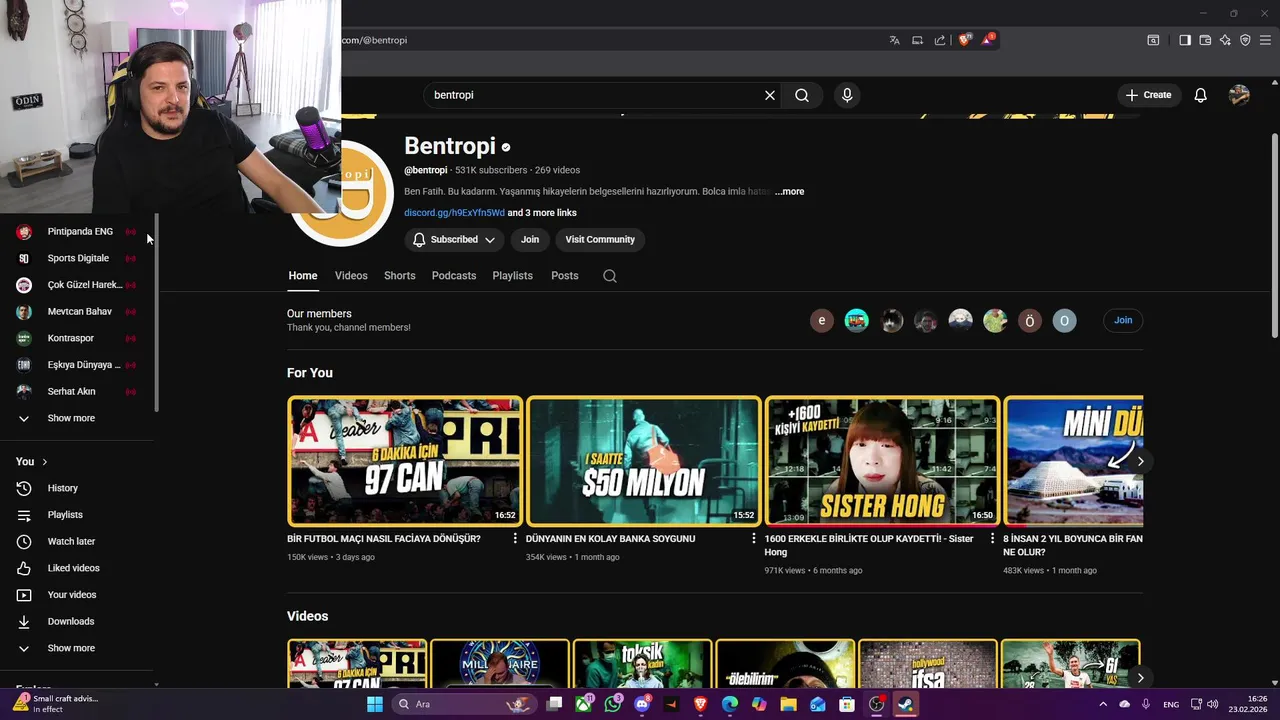Click the Create button
1280x720 pixels.
coord(1149,95)
